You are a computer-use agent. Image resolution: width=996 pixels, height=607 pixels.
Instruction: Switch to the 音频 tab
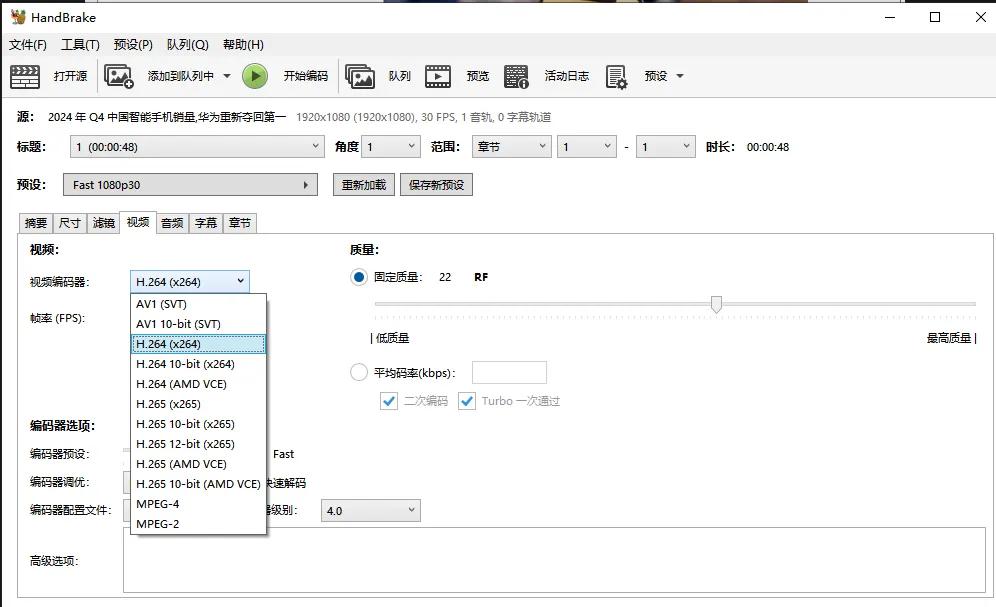click(x=172, y=223)
